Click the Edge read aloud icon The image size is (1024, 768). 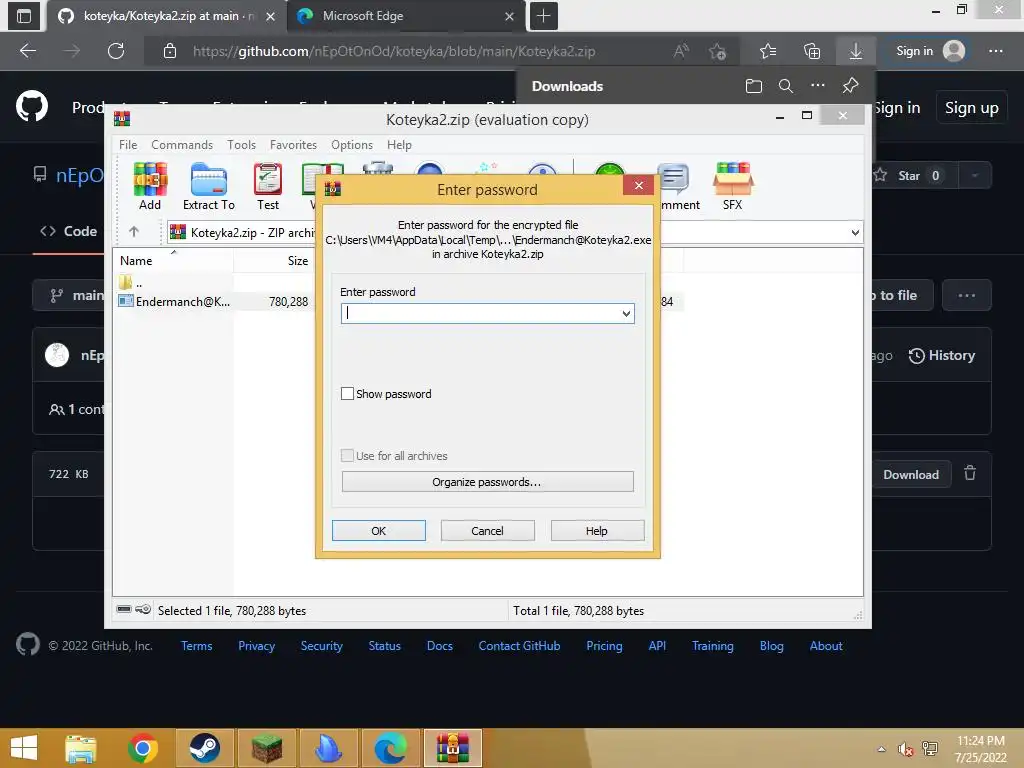pos(681,51)
